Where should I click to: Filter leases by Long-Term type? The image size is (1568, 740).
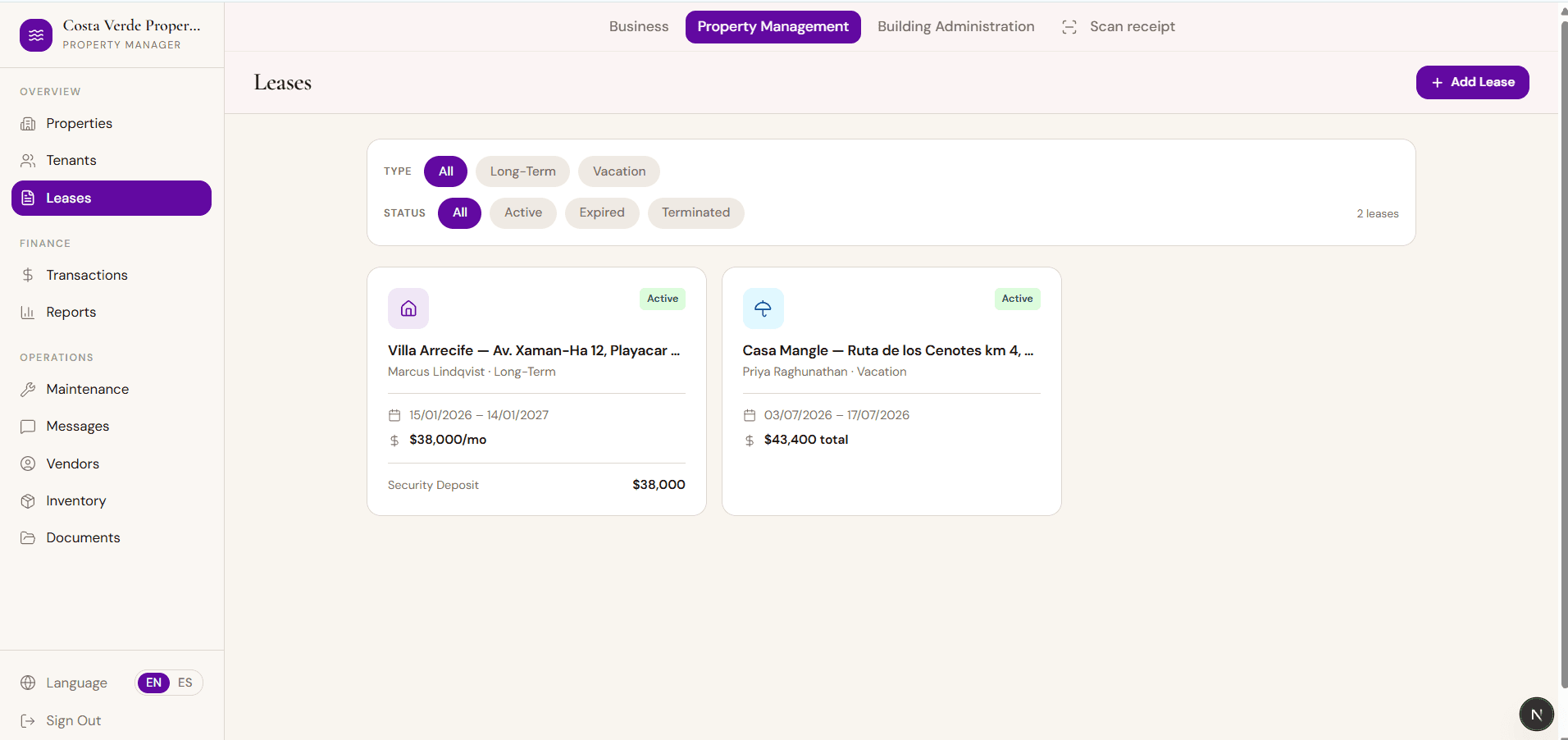point(522,171)
